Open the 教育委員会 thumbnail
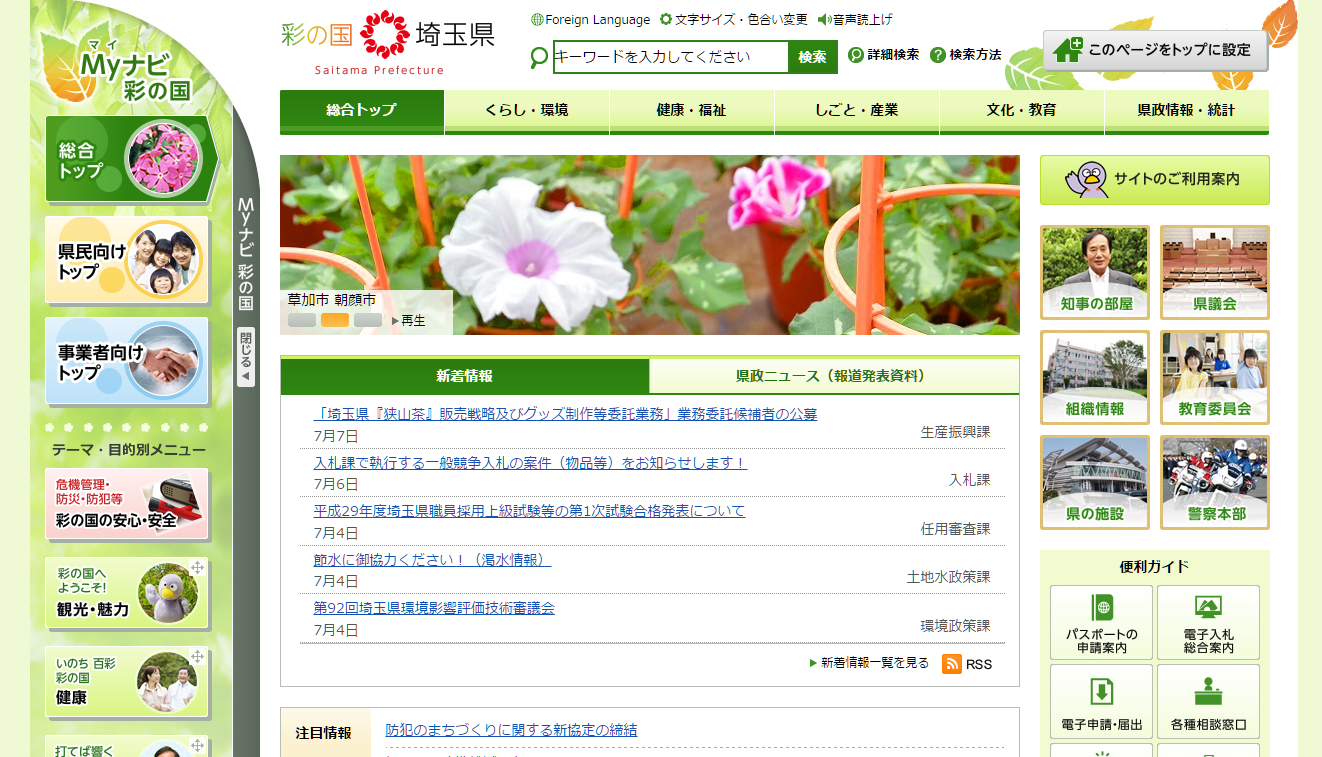The image size is (1322, 757). click(1215, 377)
